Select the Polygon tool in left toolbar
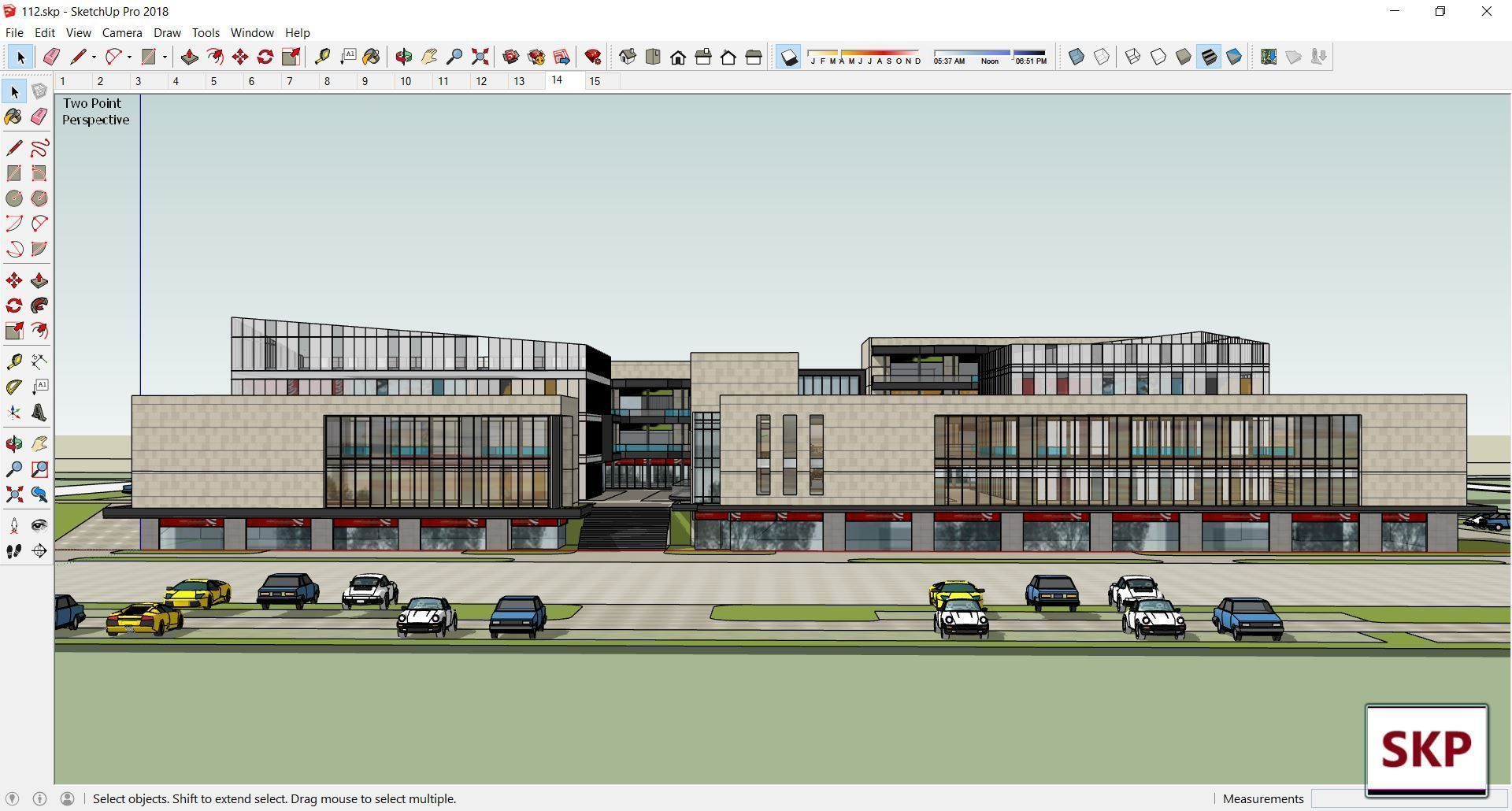 [x=39, y=198]
